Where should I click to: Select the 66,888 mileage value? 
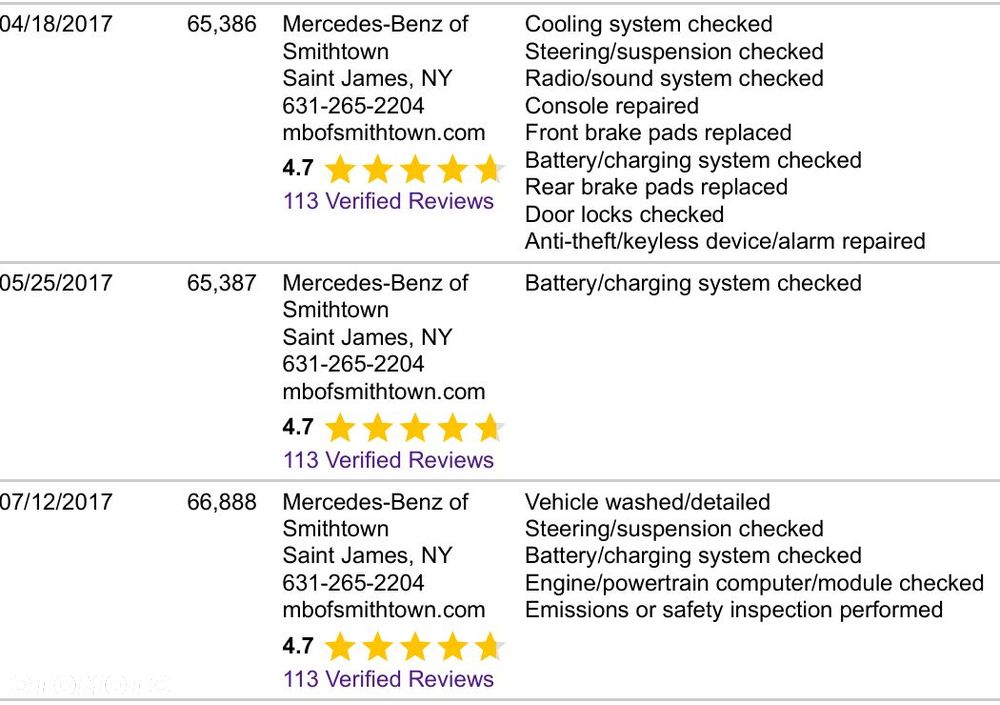tap(221, 502)
